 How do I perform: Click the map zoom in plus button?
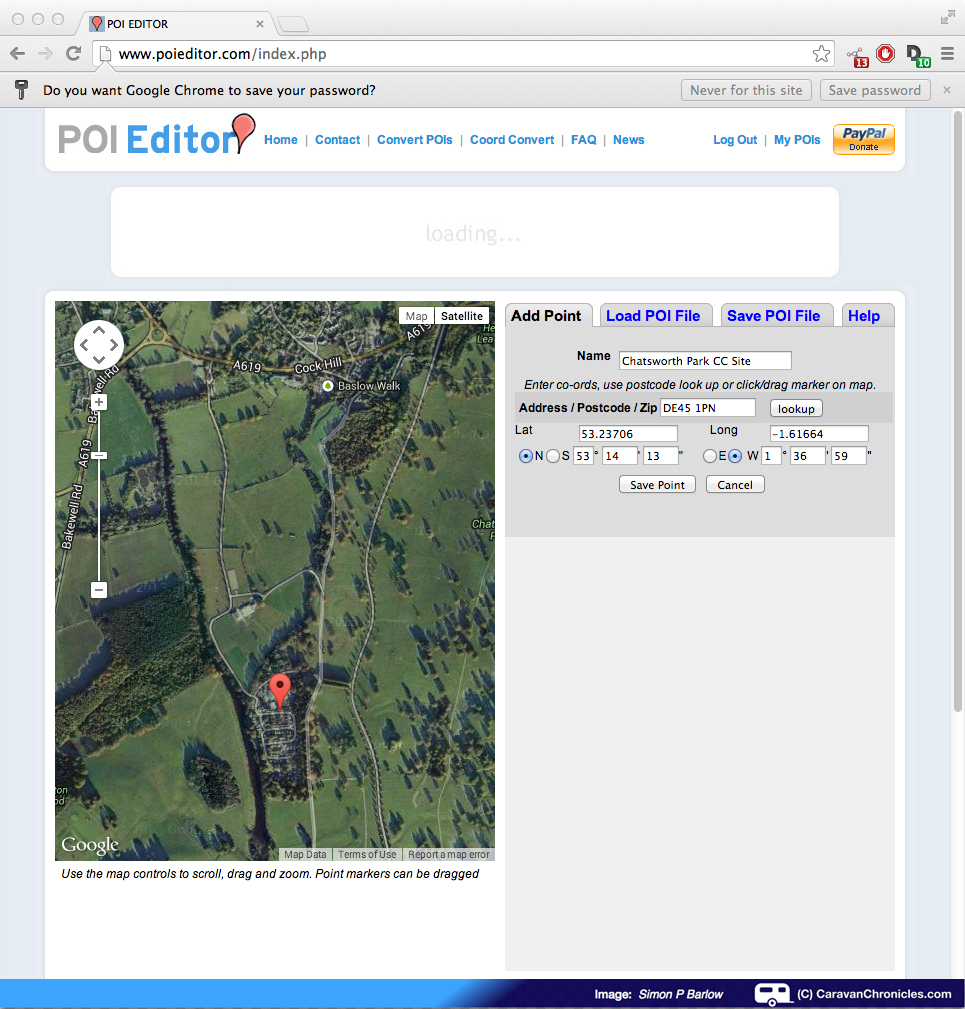click(x=99, y=402)
